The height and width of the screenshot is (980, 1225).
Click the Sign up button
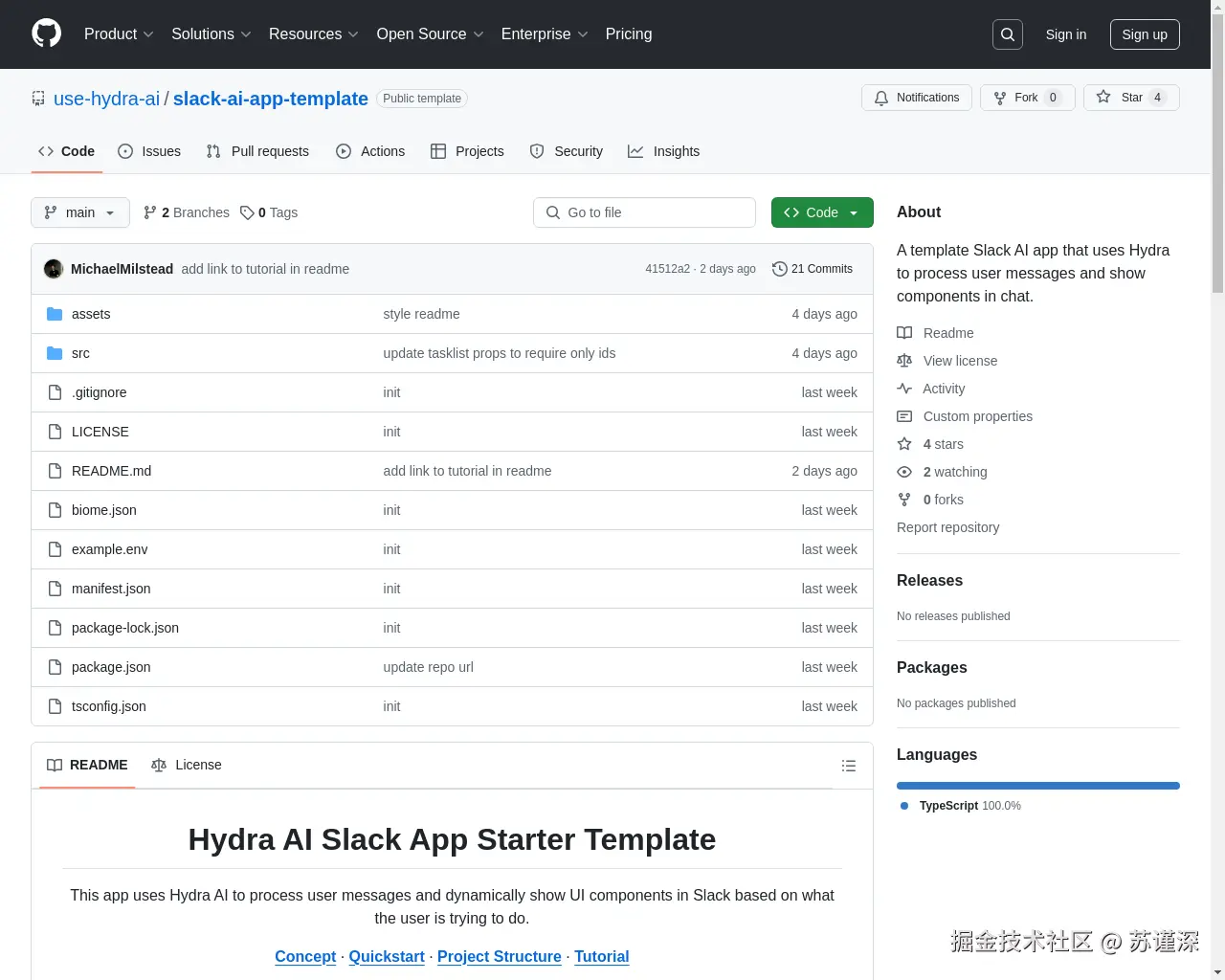(1145, 34)
